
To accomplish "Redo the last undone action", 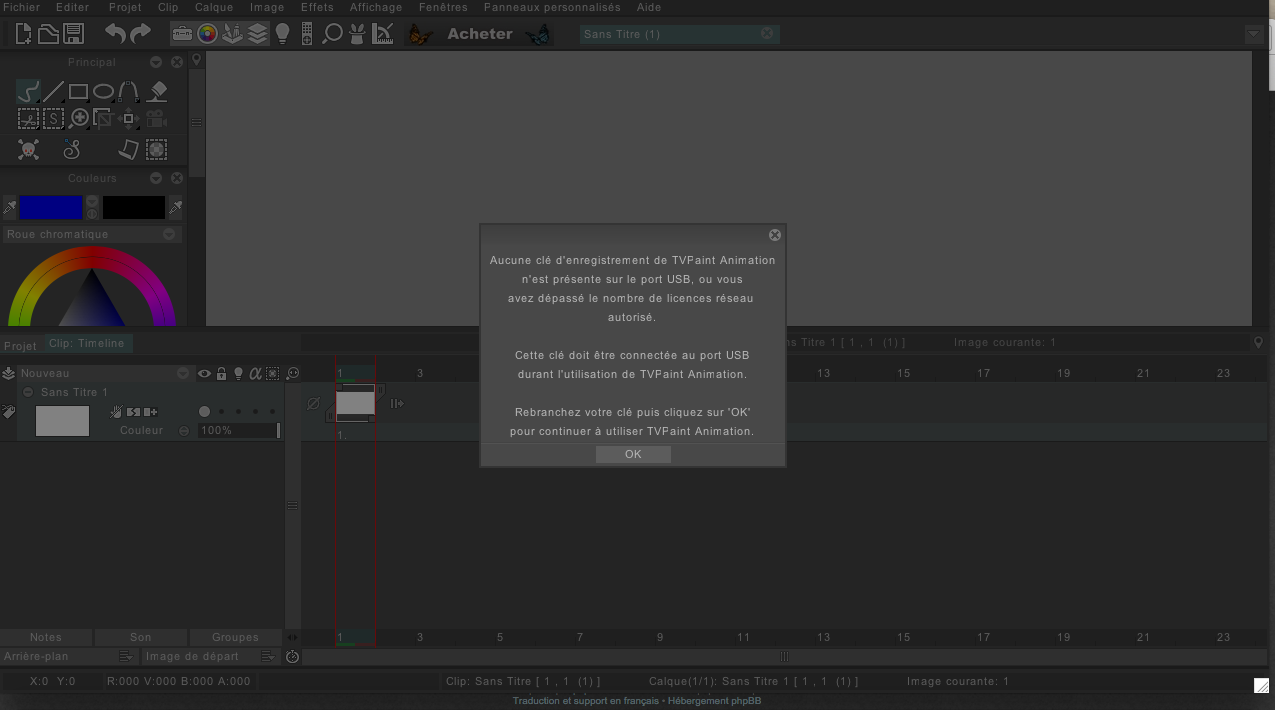I will coord(141,34).
